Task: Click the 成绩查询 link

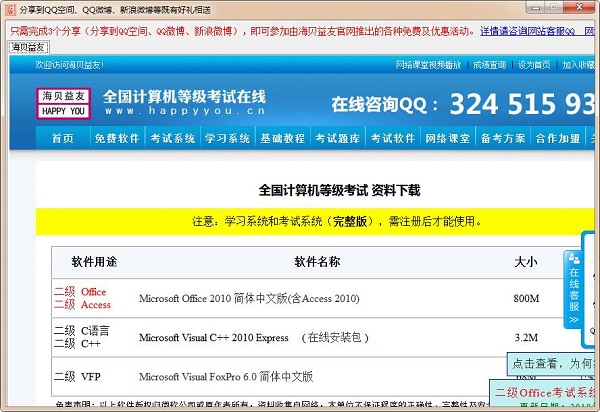Action: [x=489, y=65]
